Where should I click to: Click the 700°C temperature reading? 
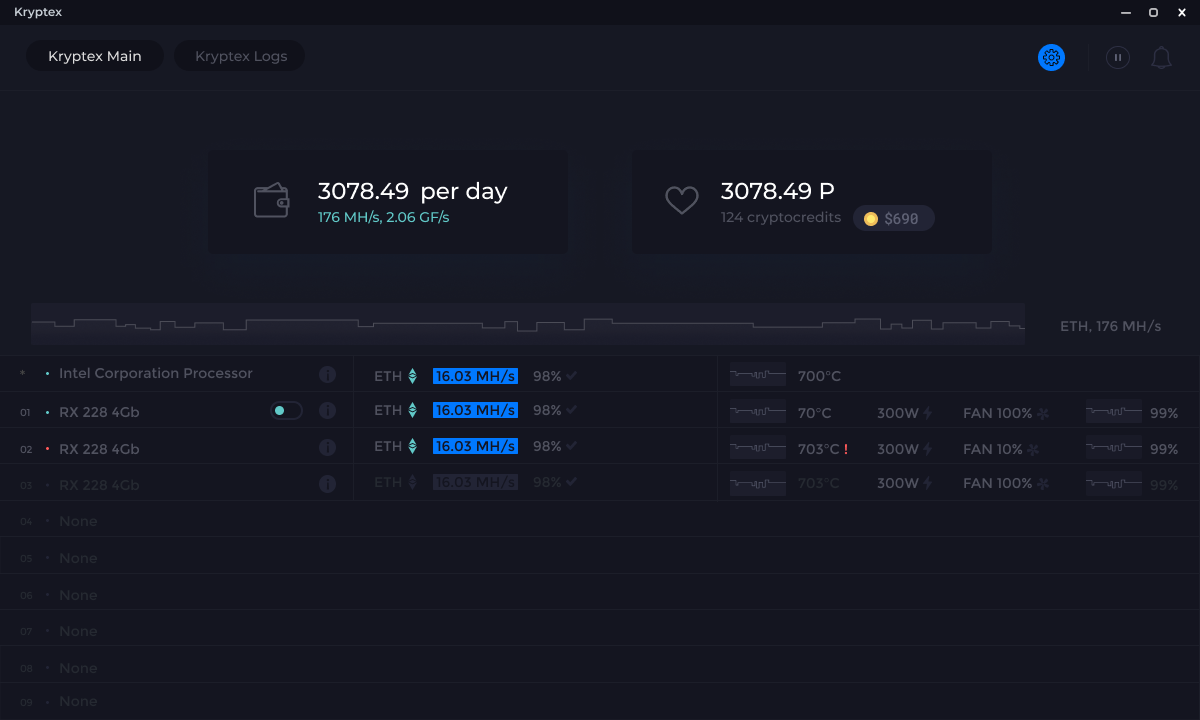click(x=819, y=377)
